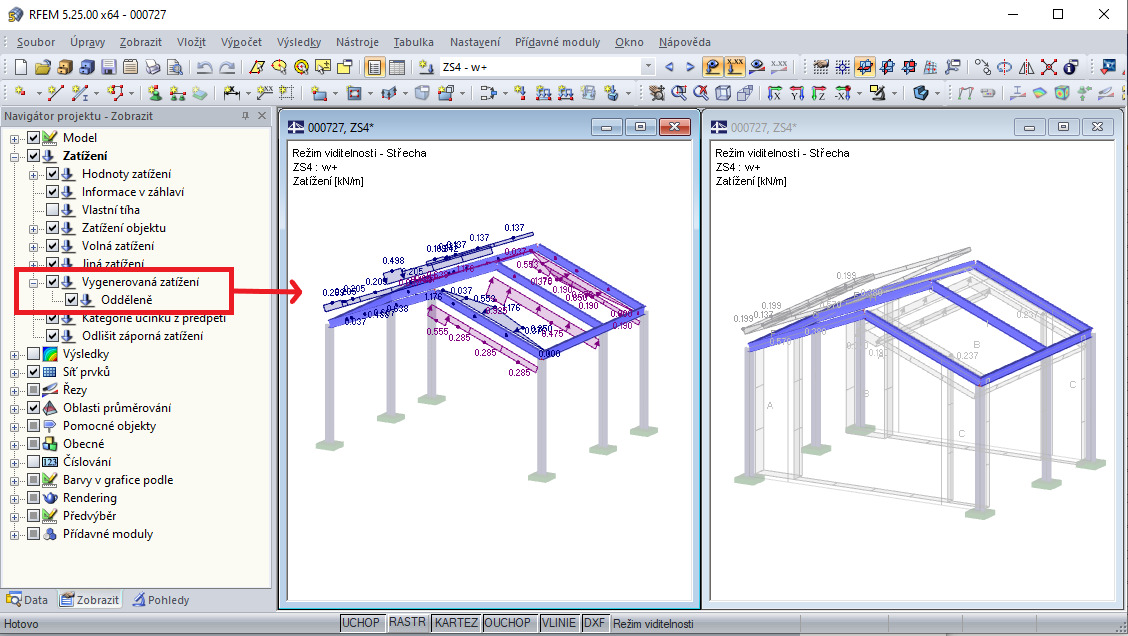View in X direction
The width and height of the screenshot is (1128, 636).
[775, 92]
